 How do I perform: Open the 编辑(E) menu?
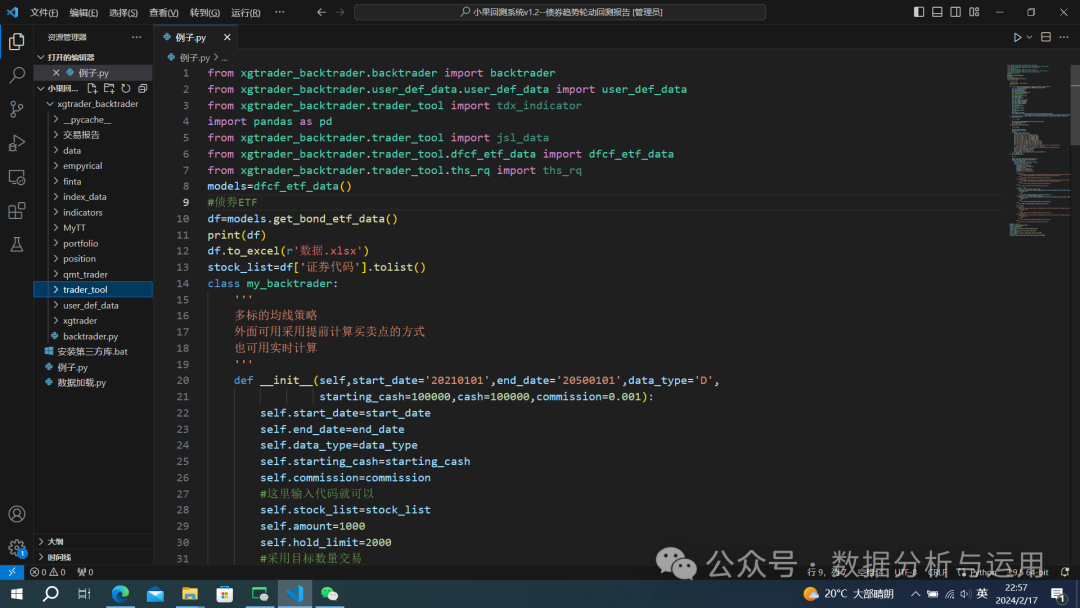click(84, 12)
